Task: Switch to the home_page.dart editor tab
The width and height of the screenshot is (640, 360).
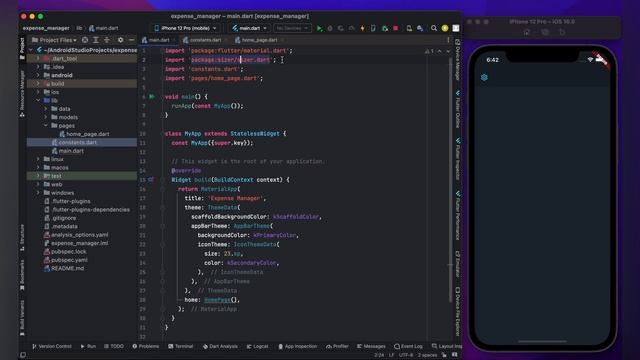Action: point(258,40)
